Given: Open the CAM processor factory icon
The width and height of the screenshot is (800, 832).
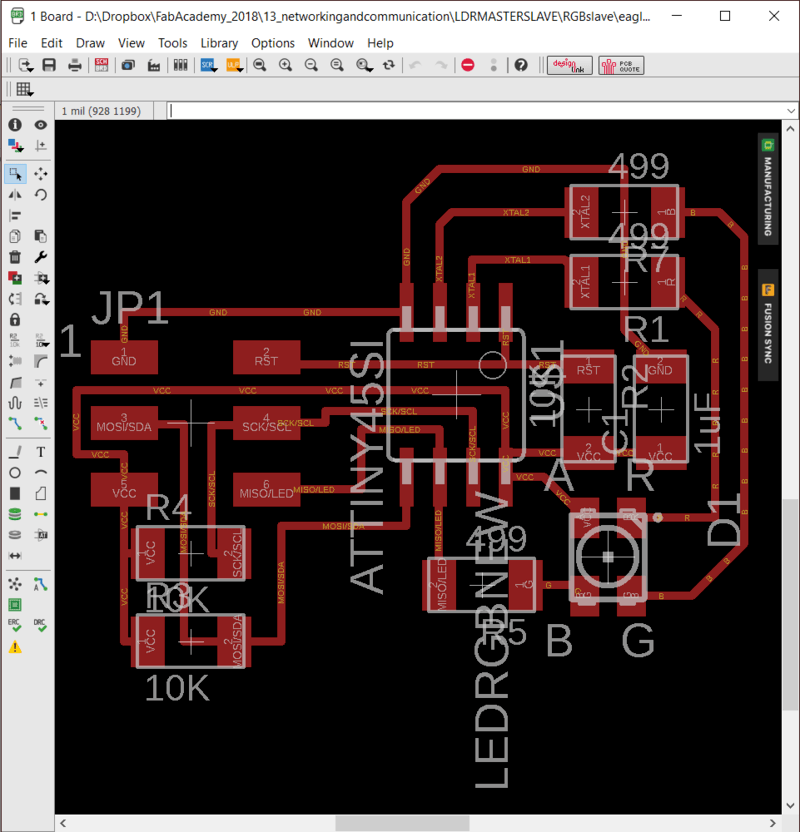Looking at the screenshot, I should 154,65.
